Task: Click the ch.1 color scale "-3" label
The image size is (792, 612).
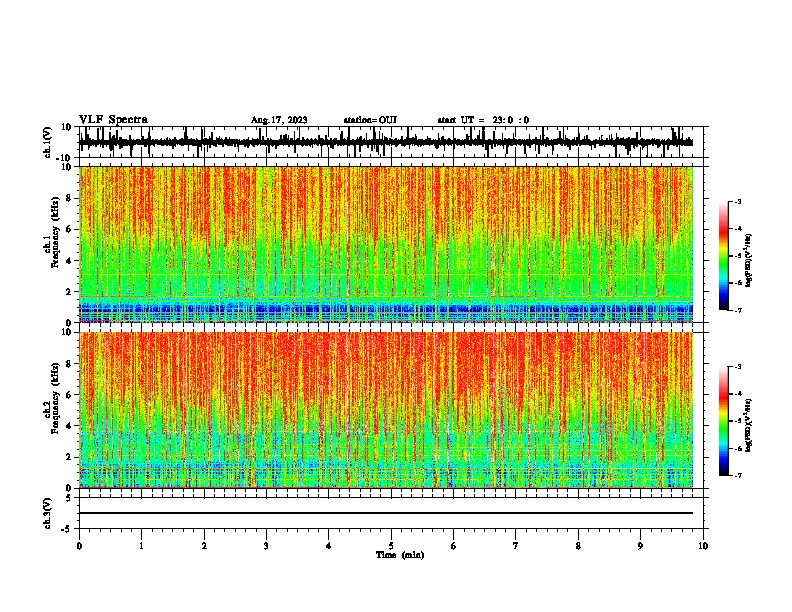Action: pos(737,201)
